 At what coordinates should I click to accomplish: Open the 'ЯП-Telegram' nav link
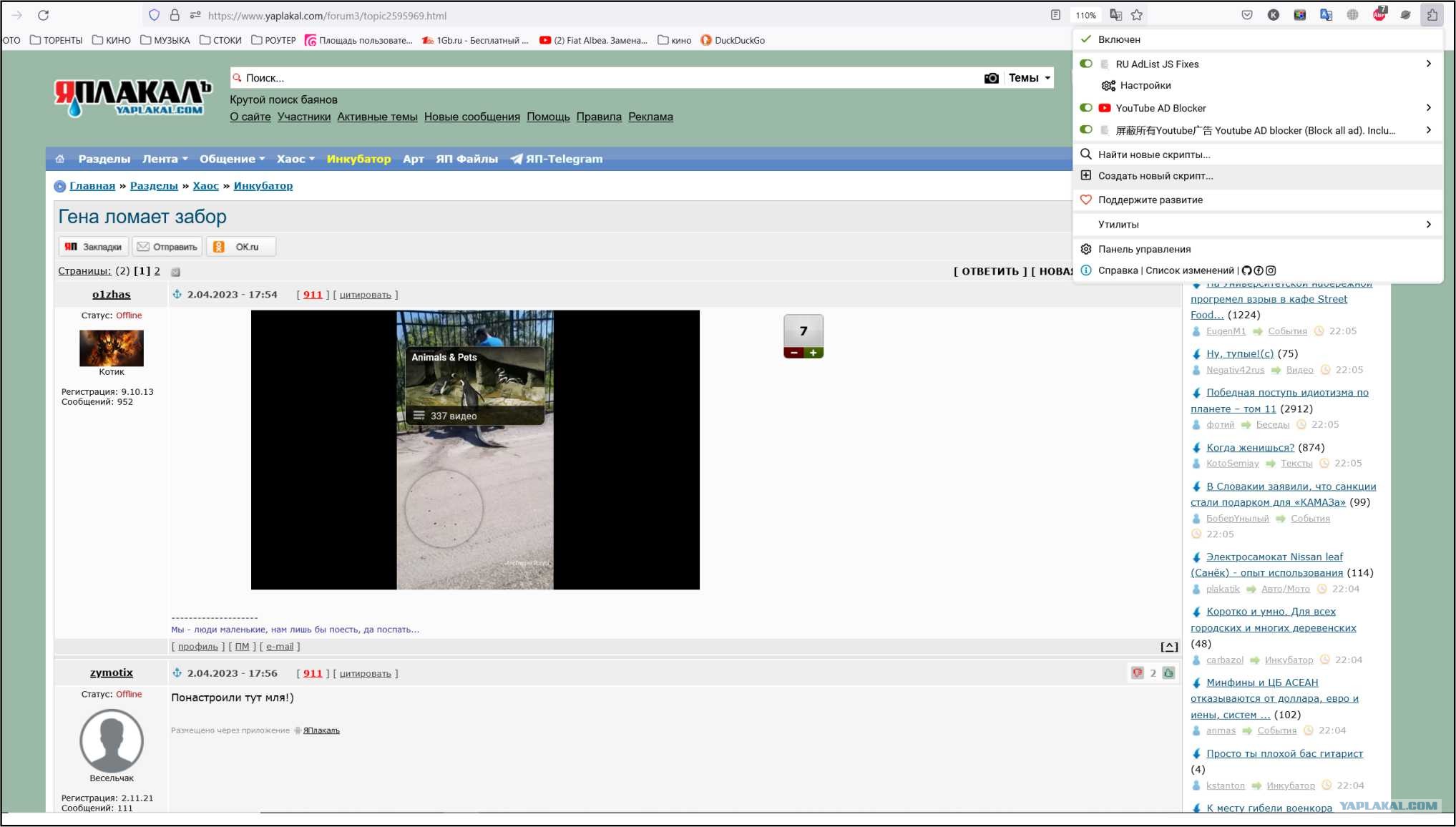(557, 159)
